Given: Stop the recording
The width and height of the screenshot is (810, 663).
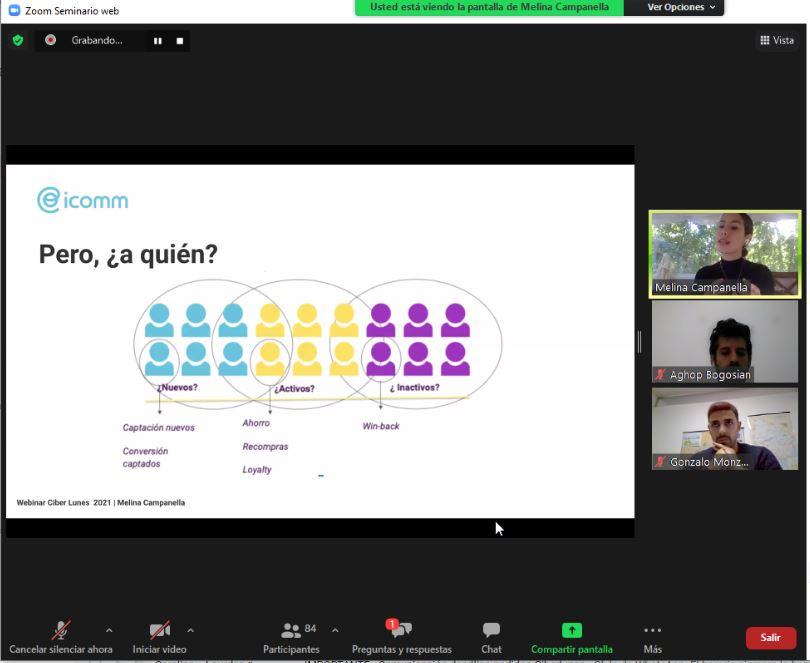Looking at the screenshot, I should tap(180, 41).
